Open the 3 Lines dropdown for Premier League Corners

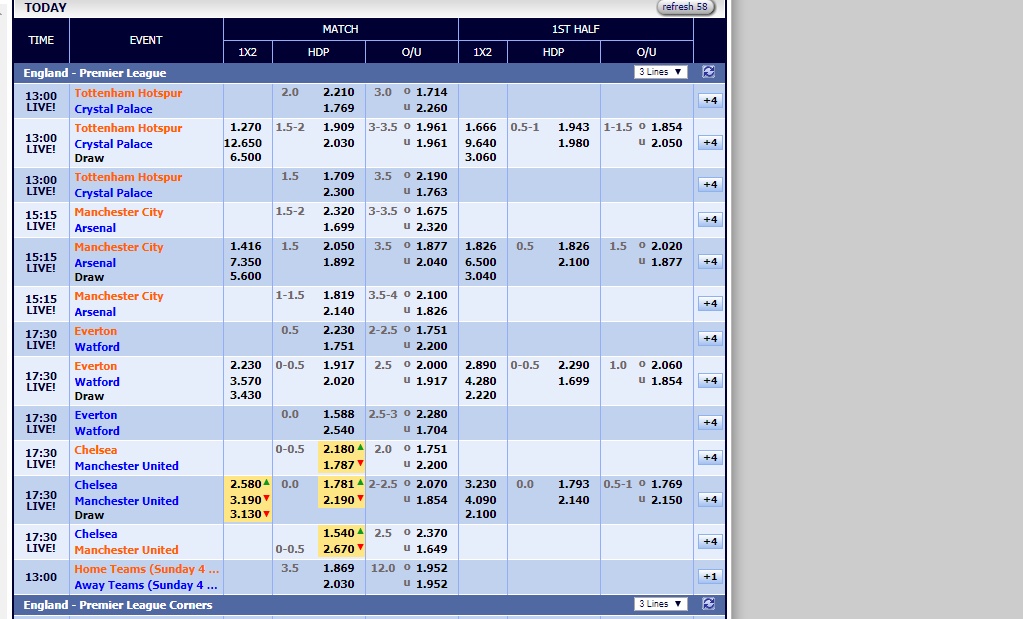click(x=660, y=604)
